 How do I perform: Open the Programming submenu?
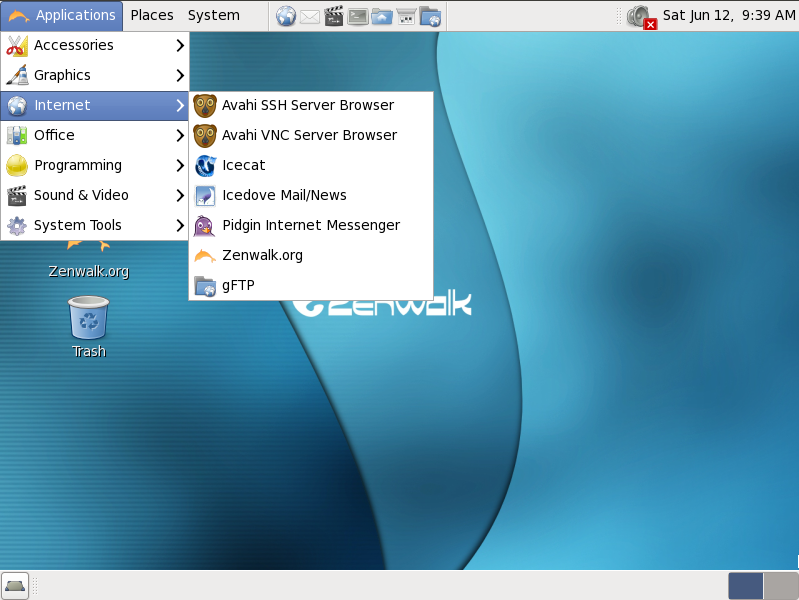(x=95, y=166)
